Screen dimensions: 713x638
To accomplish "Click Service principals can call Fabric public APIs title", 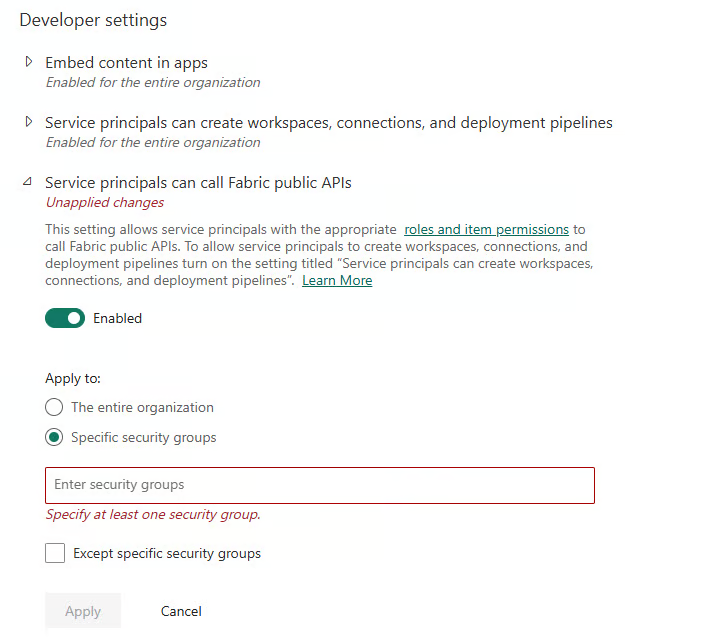I will point(198,183).
